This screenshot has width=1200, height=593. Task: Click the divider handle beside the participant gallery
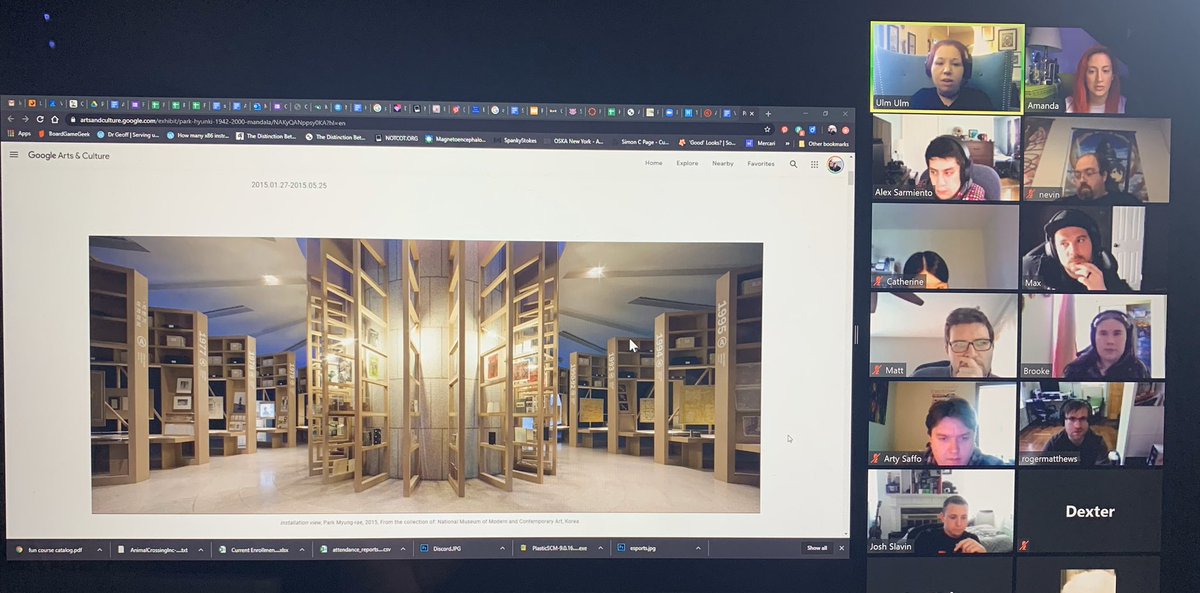(857, 335)
